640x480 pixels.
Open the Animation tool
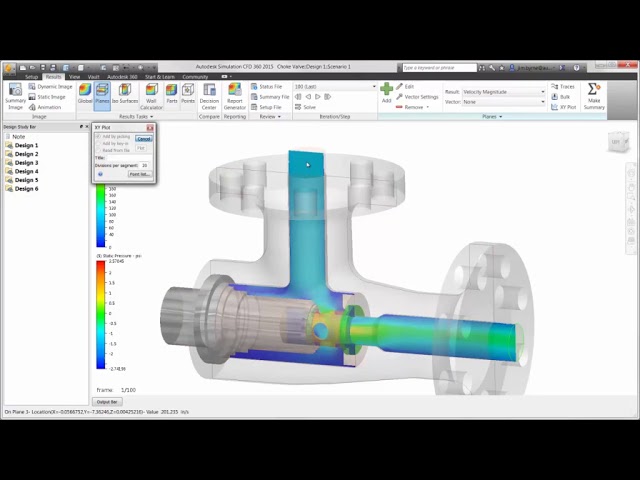pyautogui.click(x=45, y=107)
